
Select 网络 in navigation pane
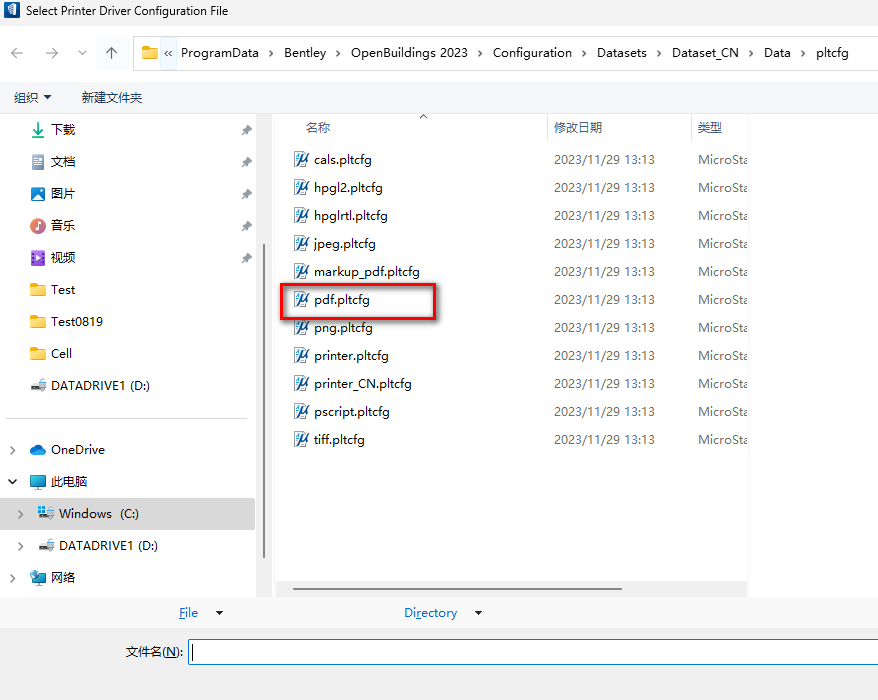click(x=63, y=577)
